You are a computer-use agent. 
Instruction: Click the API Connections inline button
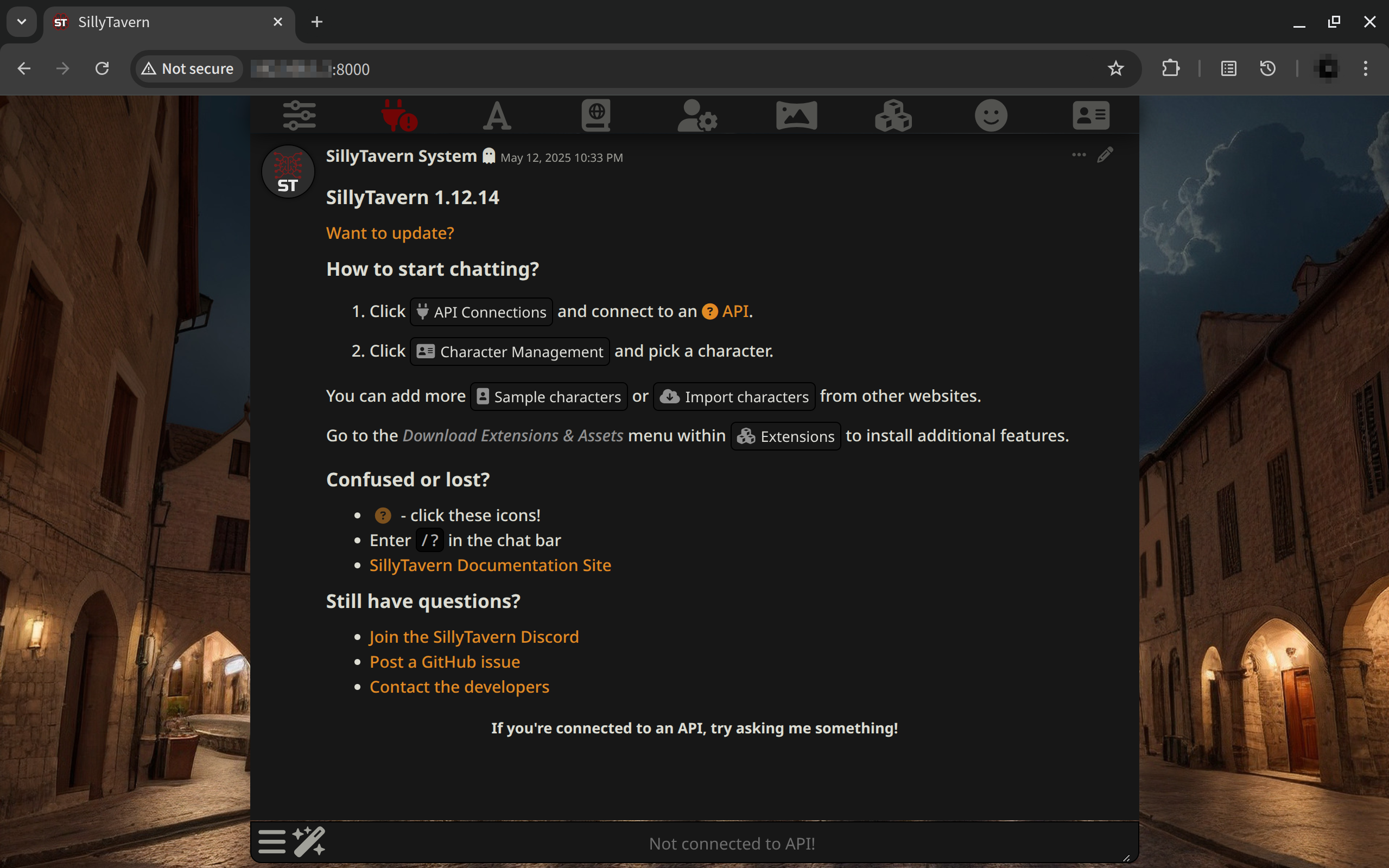[481, 312]
